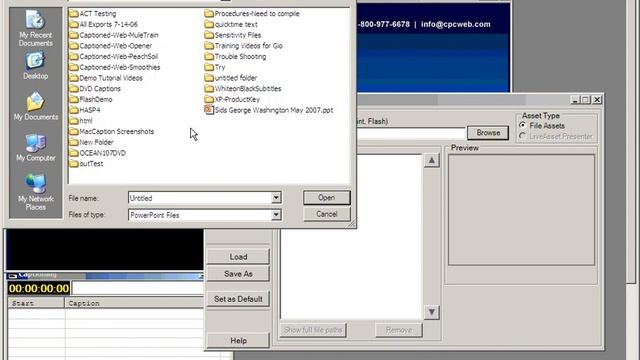Choose LiveAsset Presenter radio option

tap(522, 136)
